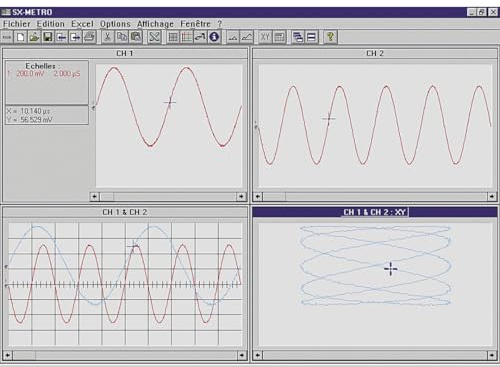
Task: Click right scroll arrow in CH 2 window
Action: [492, 197]
